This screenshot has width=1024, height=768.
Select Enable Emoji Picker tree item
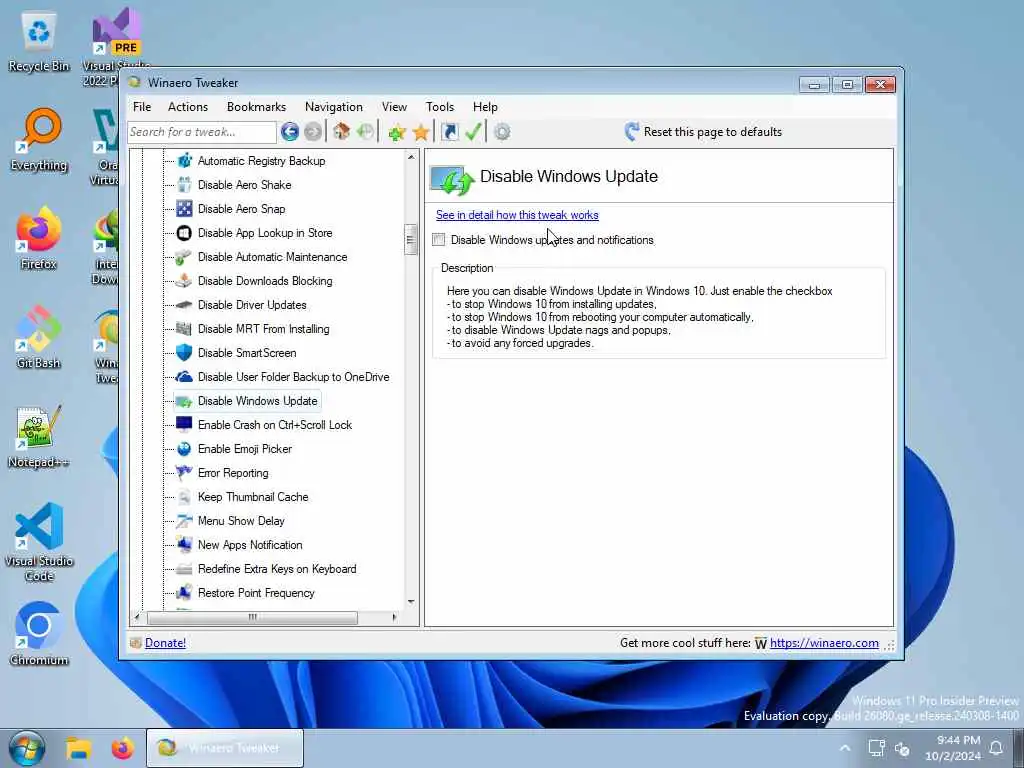point(244,449)
